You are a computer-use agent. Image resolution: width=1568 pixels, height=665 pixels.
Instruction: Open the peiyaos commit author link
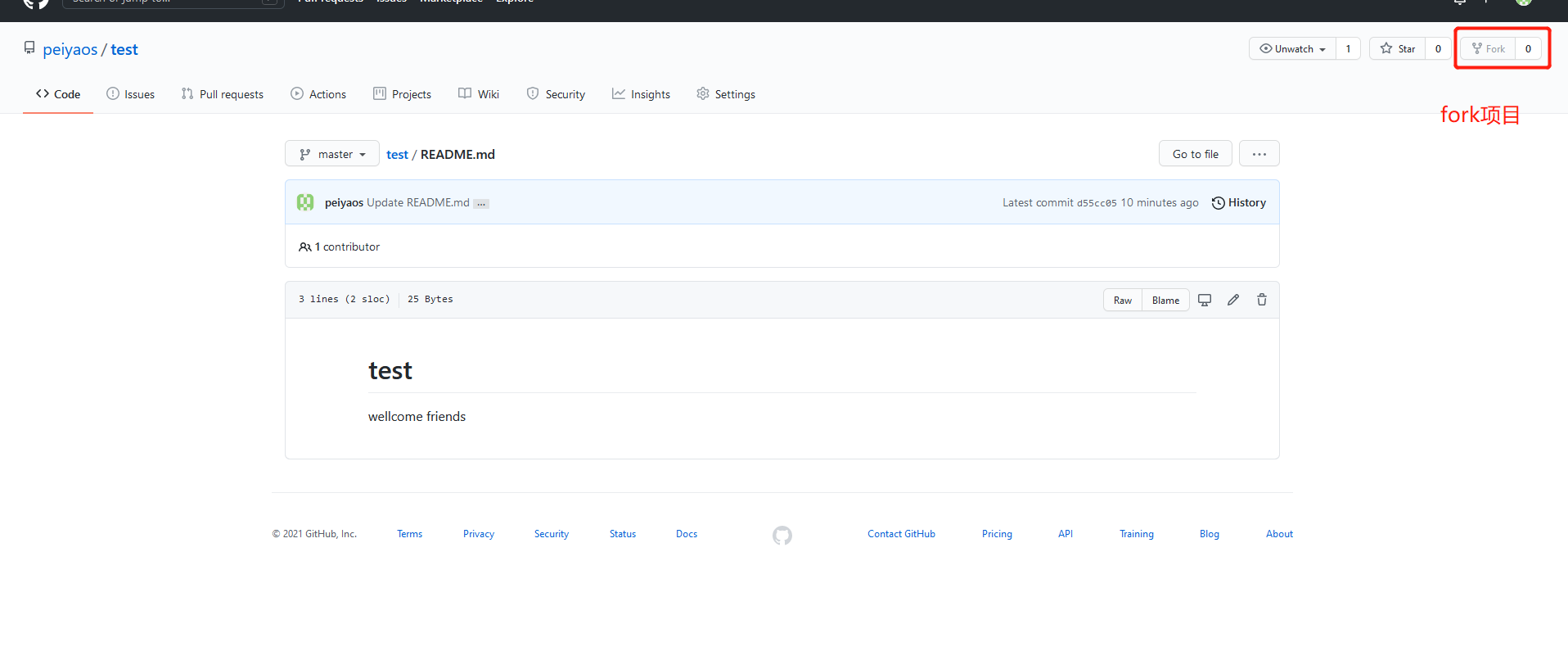coord(344,202)
